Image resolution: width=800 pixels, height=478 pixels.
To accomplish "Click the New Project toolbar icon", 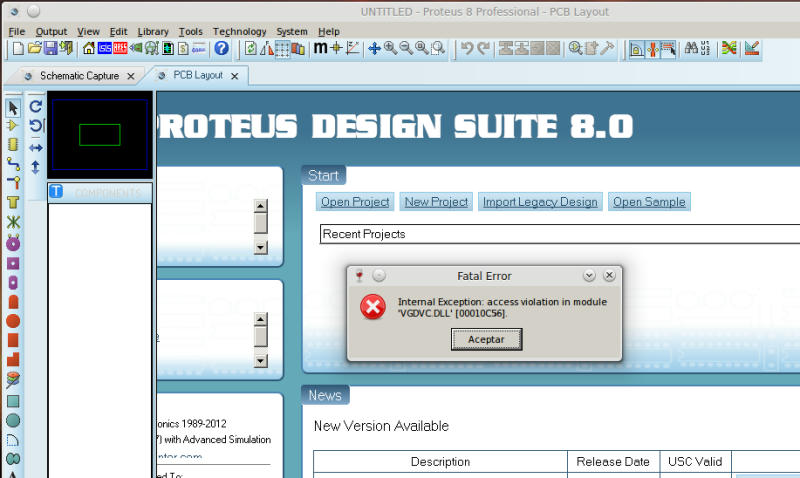I will pos(18,48).
